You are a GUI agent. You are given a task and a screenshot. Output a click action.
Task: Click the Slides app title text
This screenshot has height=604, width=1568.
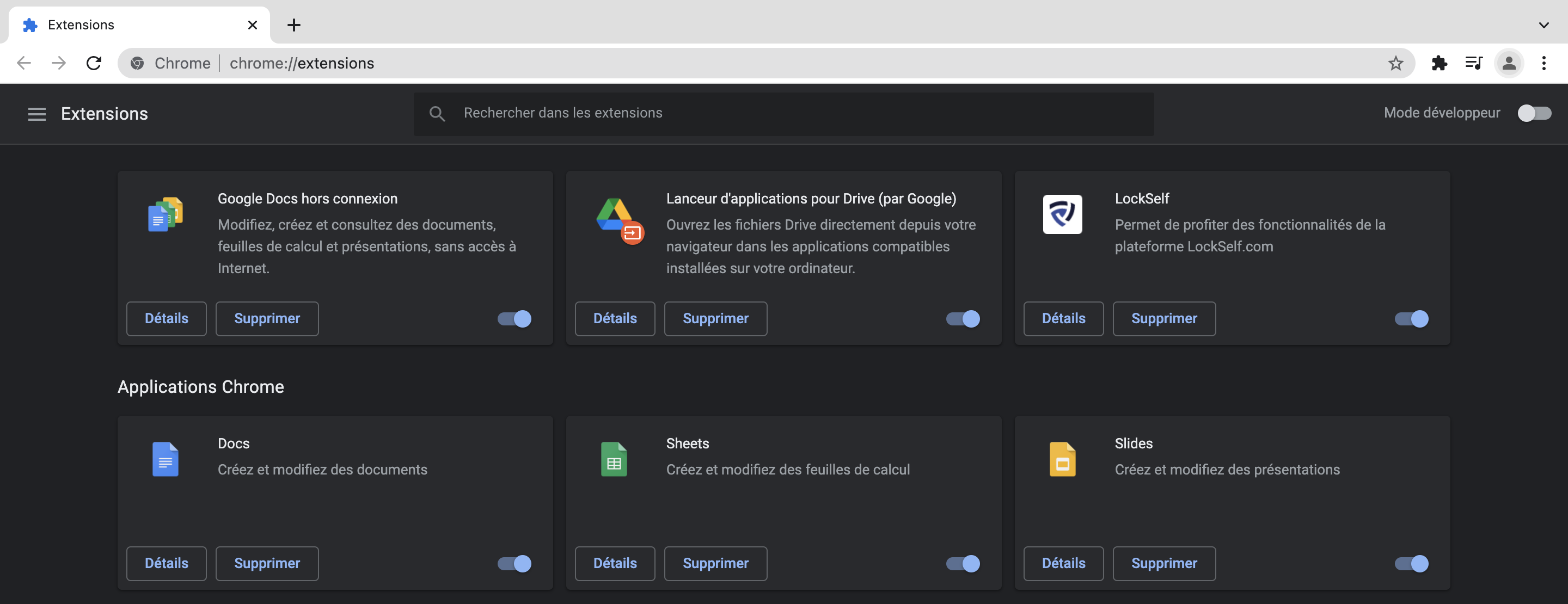[x=1134, y=444]
